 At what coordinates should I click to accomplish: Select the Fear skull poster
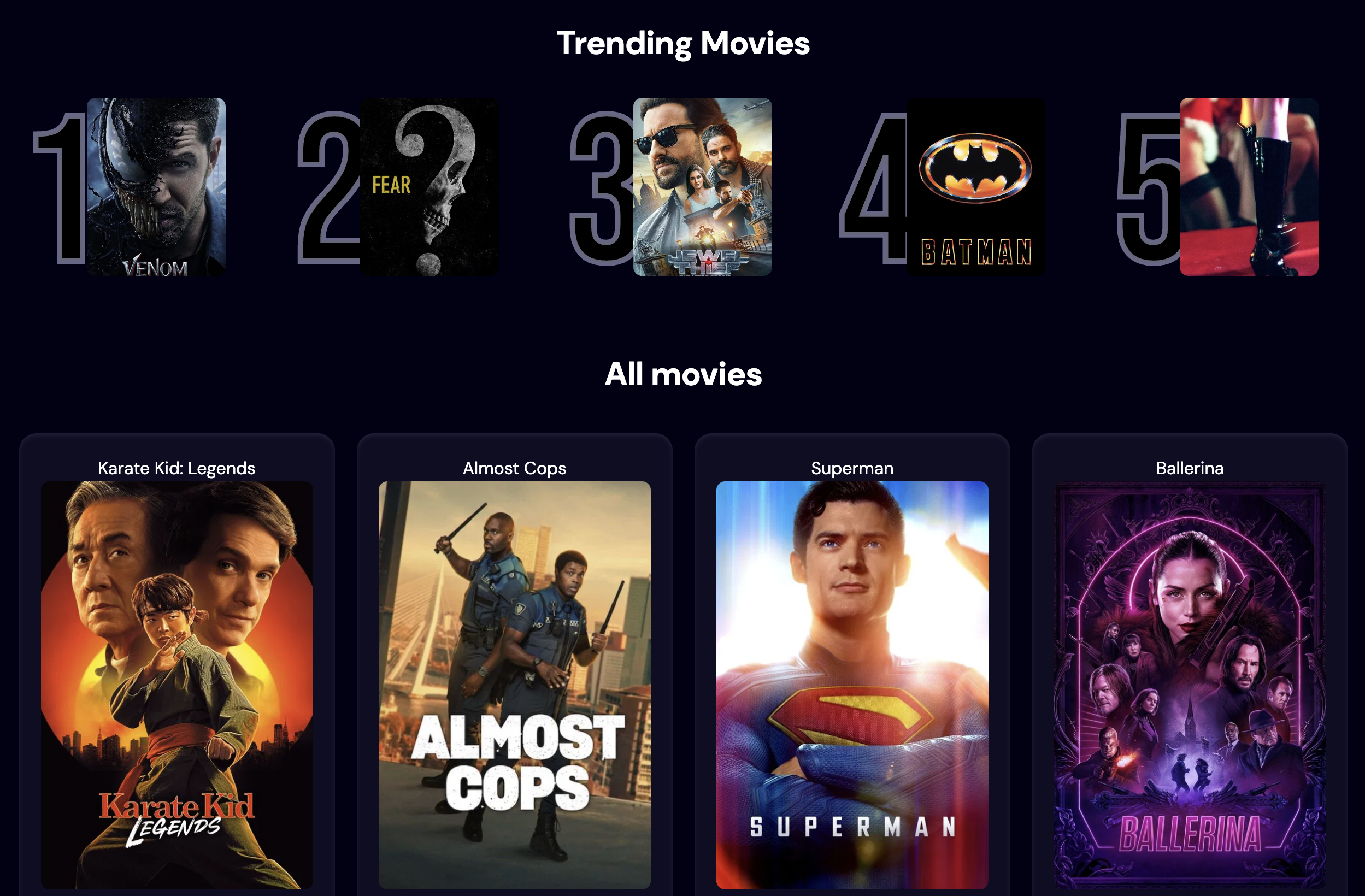click(429, 186)
